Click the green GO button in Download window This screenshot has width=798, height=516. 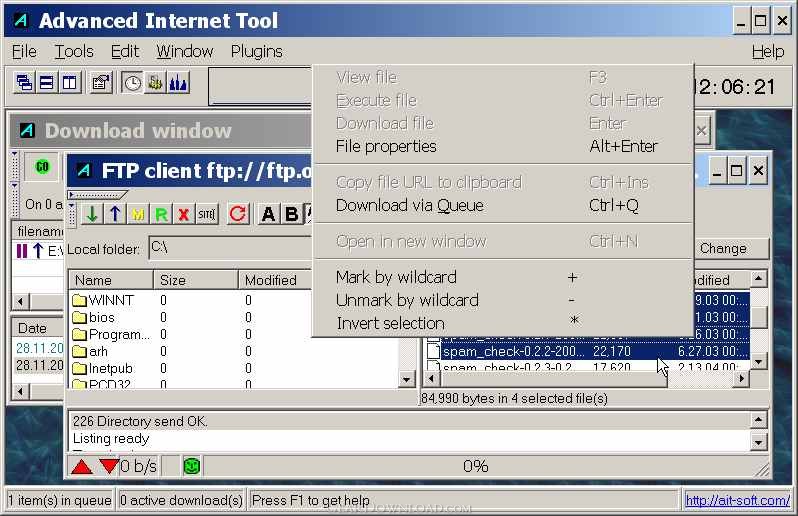43,167
